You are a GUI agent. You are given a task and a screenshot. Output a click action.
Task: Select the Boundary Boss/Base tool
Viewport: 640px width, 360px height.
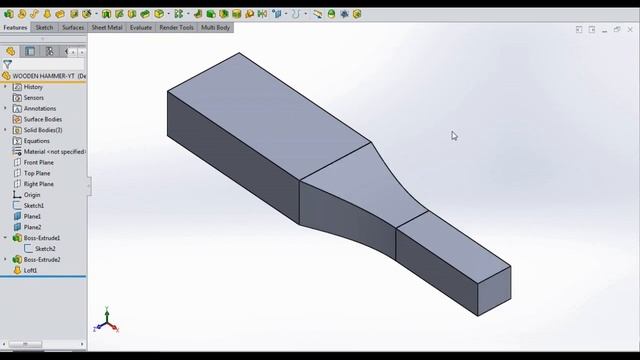[60, 14]
